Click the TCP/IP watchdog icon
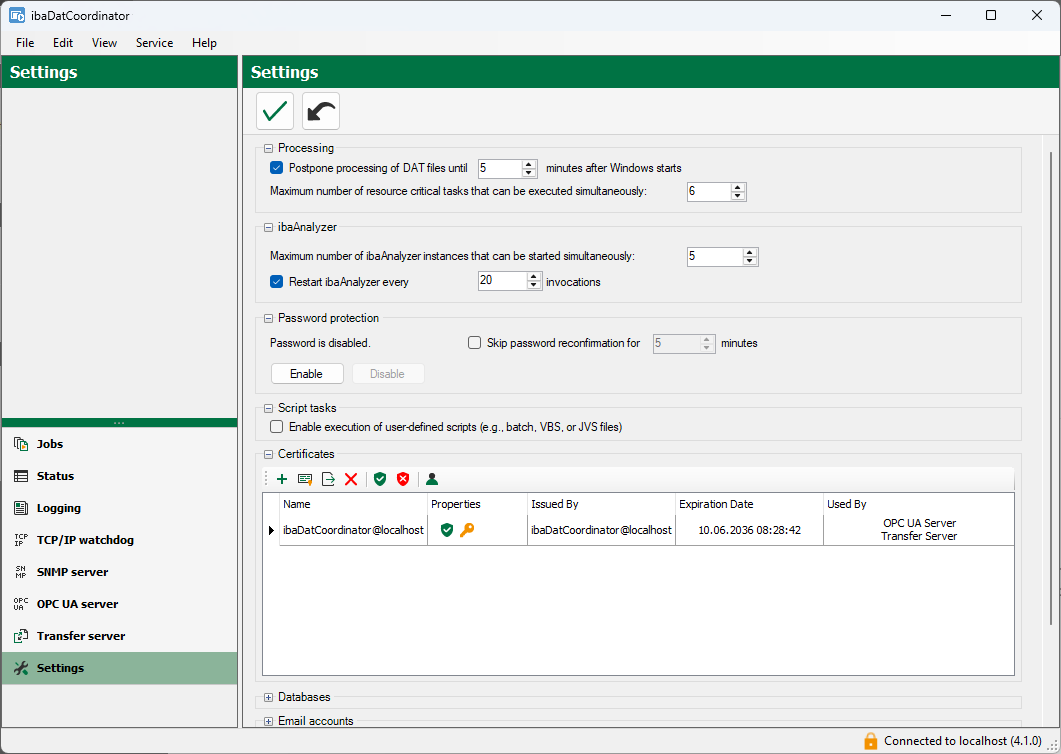The image size is (1061, 754). click(x=21, y=540)
